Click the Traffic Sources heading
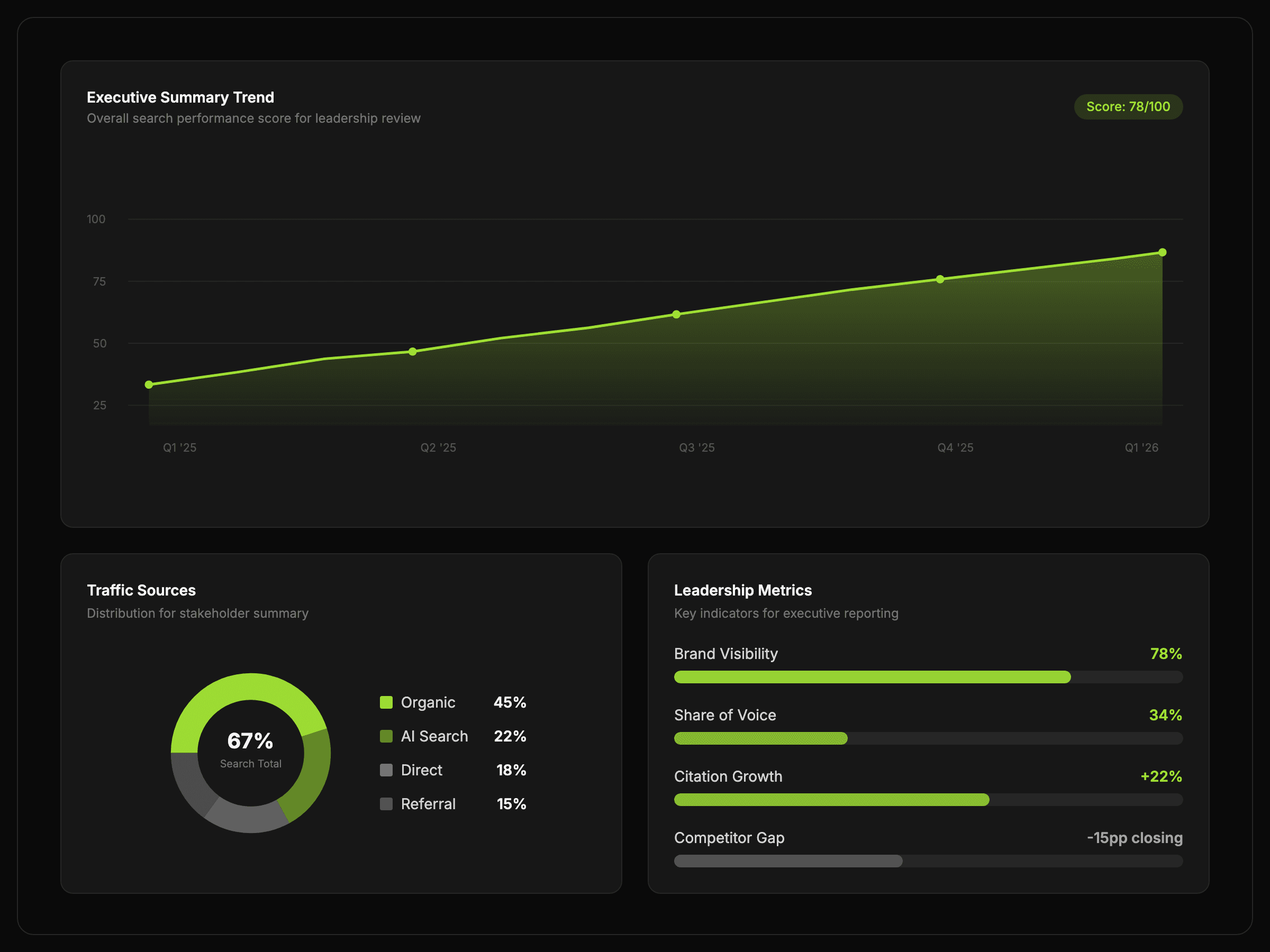The image size is (1270, 952). [x=141, y=590]
